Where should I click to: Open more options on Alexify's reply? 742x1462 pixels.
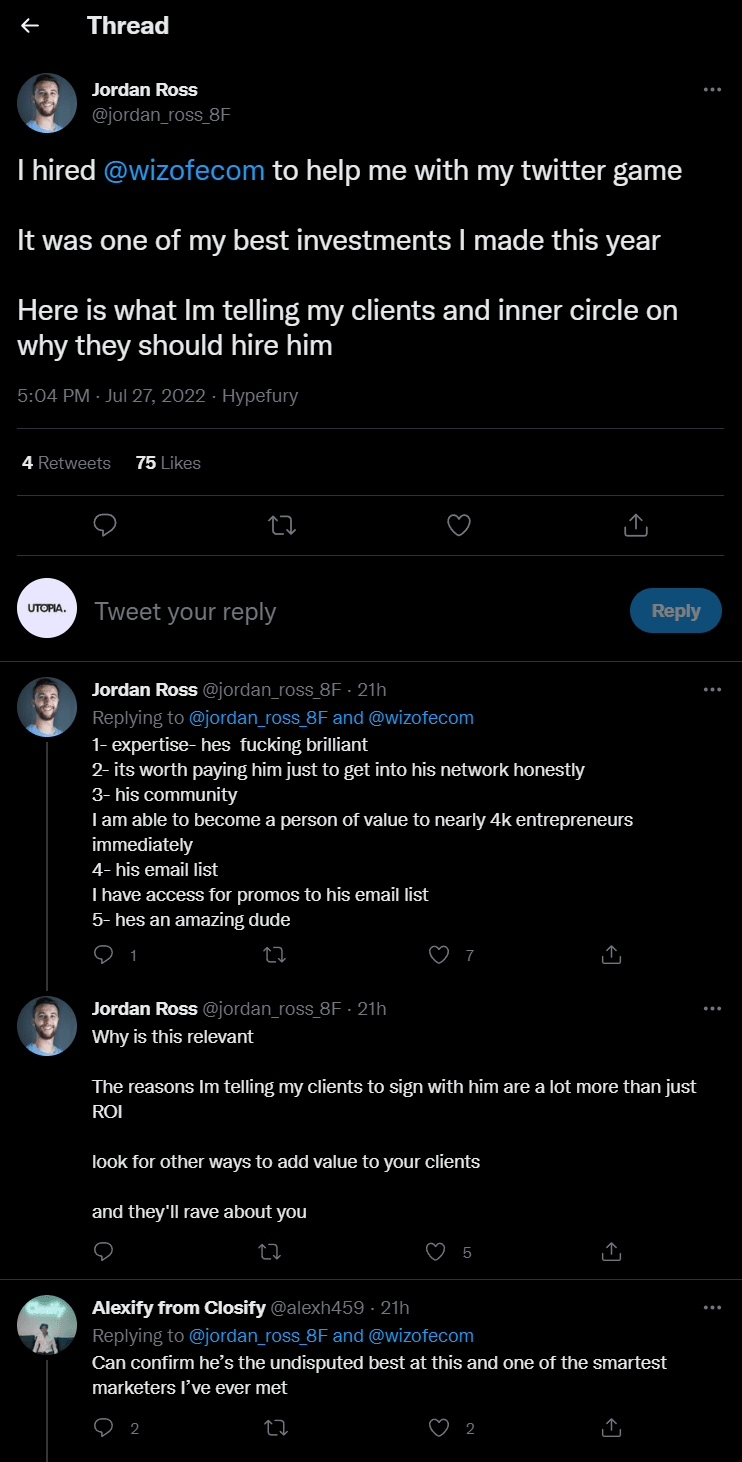pos(712,1307)
